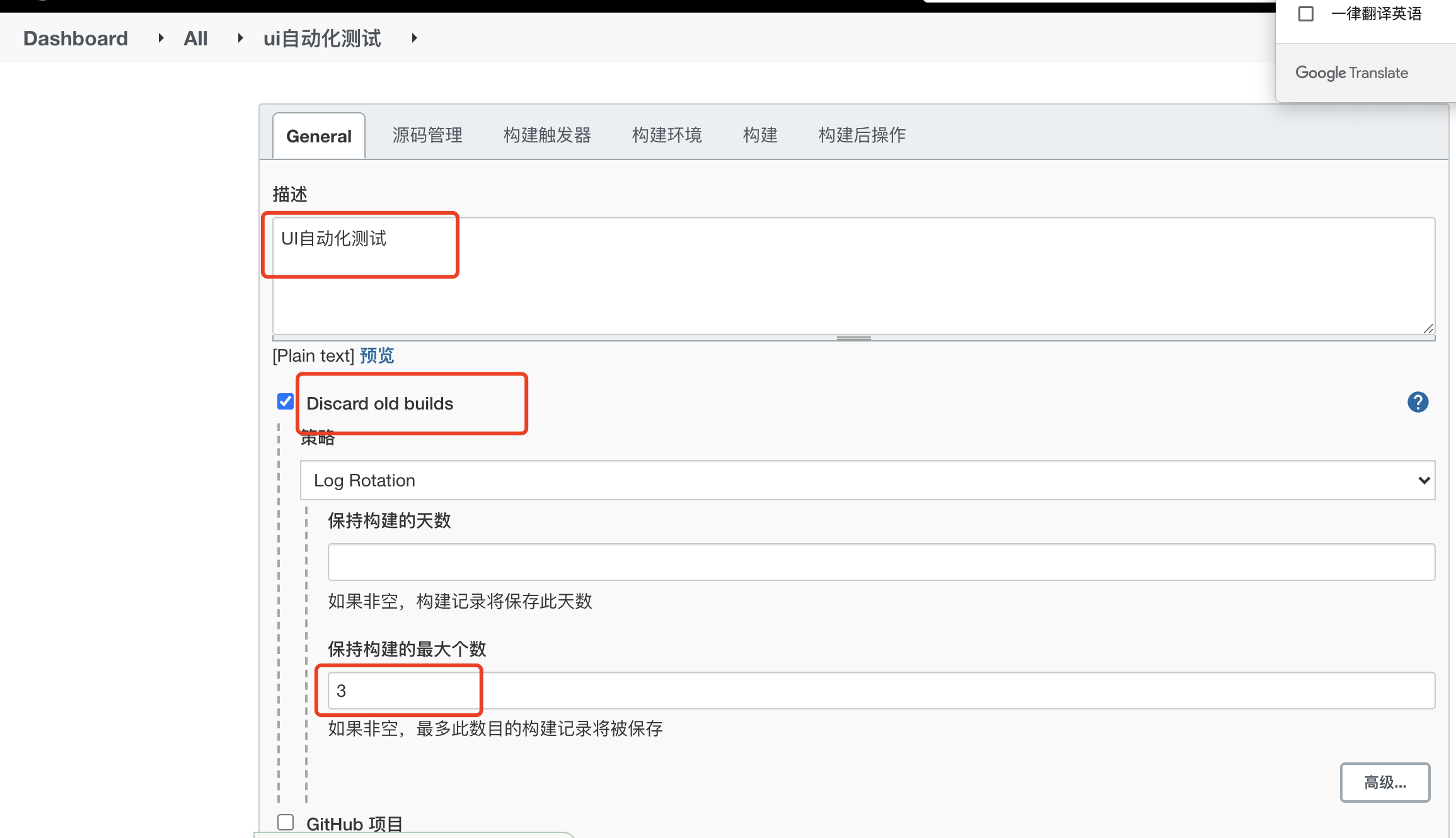Click the Discard old builds help icon
The image size is (1456, 838).
[1418, 402]
